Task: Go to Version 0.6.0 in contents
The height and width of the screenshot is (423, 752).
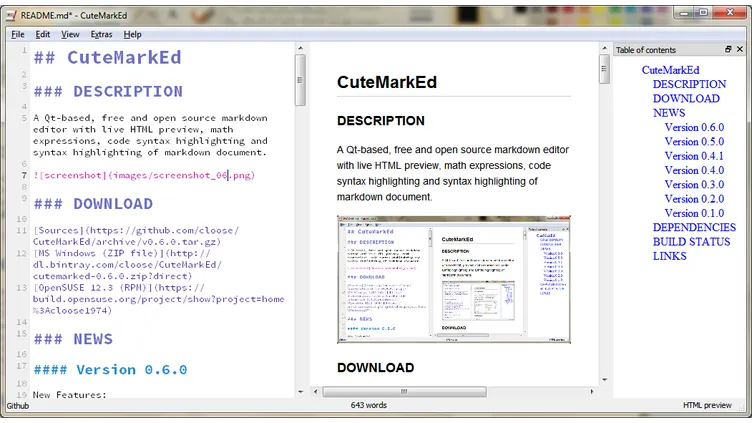Action: point(694,128)
